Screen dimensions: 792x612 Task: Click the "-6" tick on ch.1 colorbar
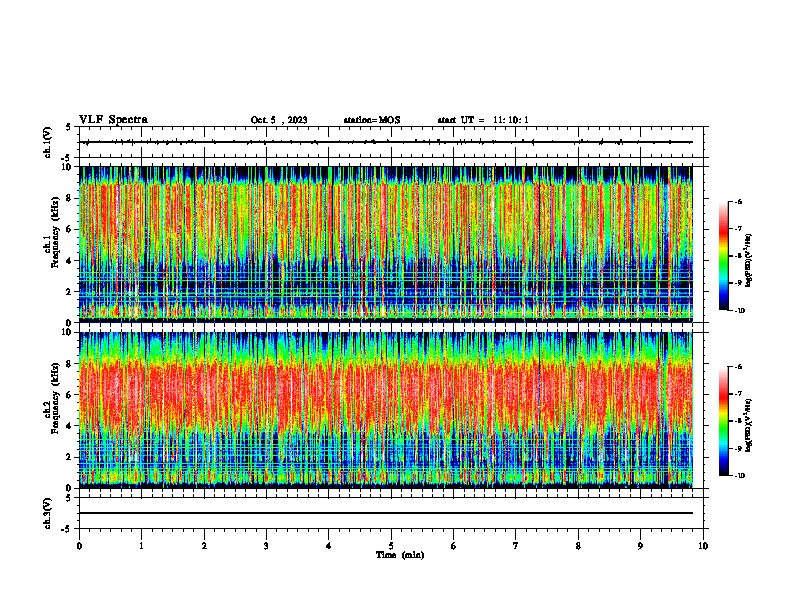click(738, 201)
